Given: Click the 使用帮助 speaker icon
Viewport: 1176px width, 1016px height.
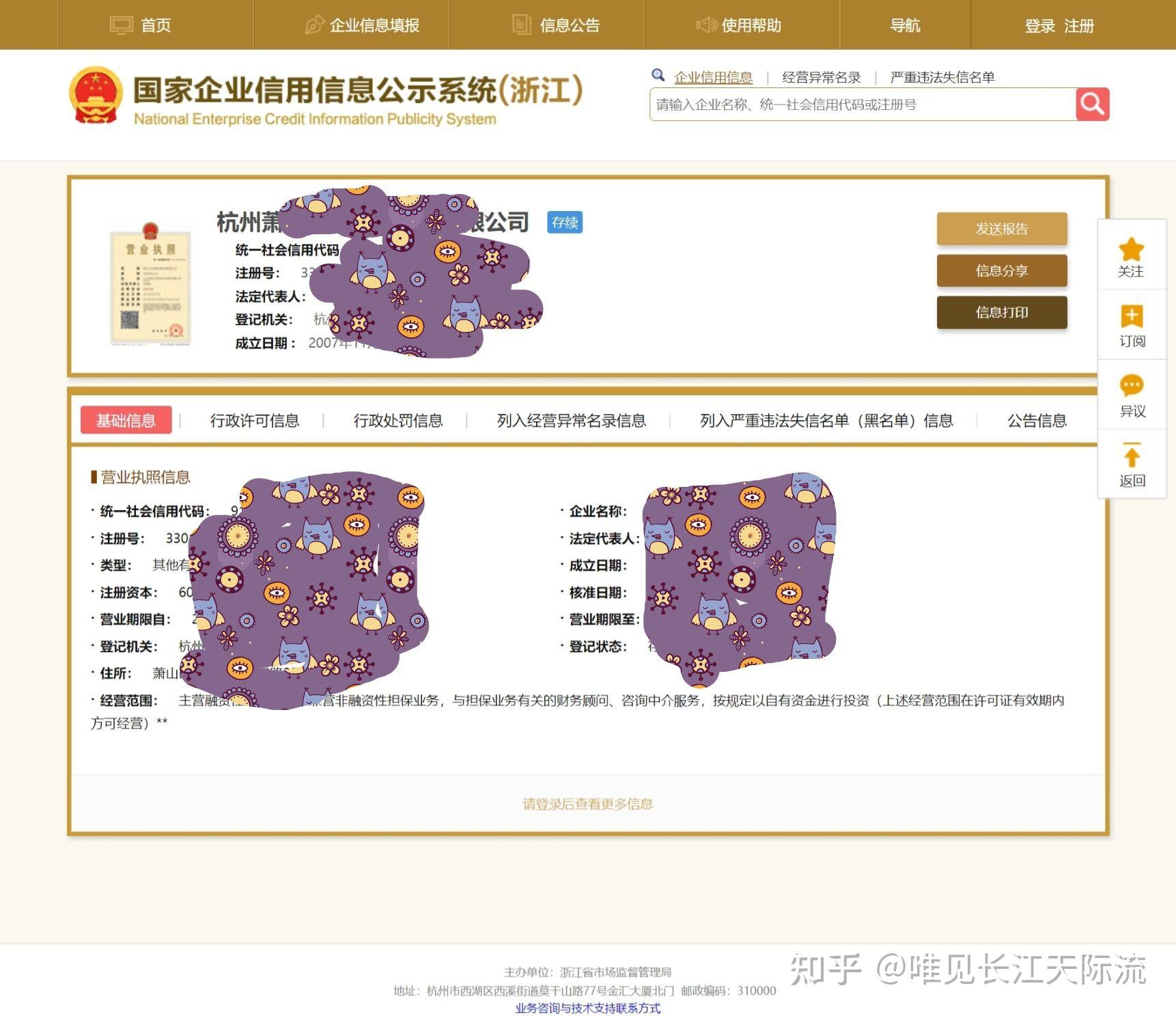Looking at the screenshot, I should click(705, 25).
